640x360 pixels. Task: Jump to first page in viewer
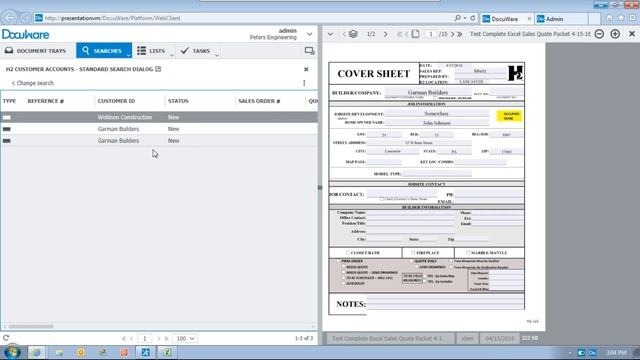399,34
